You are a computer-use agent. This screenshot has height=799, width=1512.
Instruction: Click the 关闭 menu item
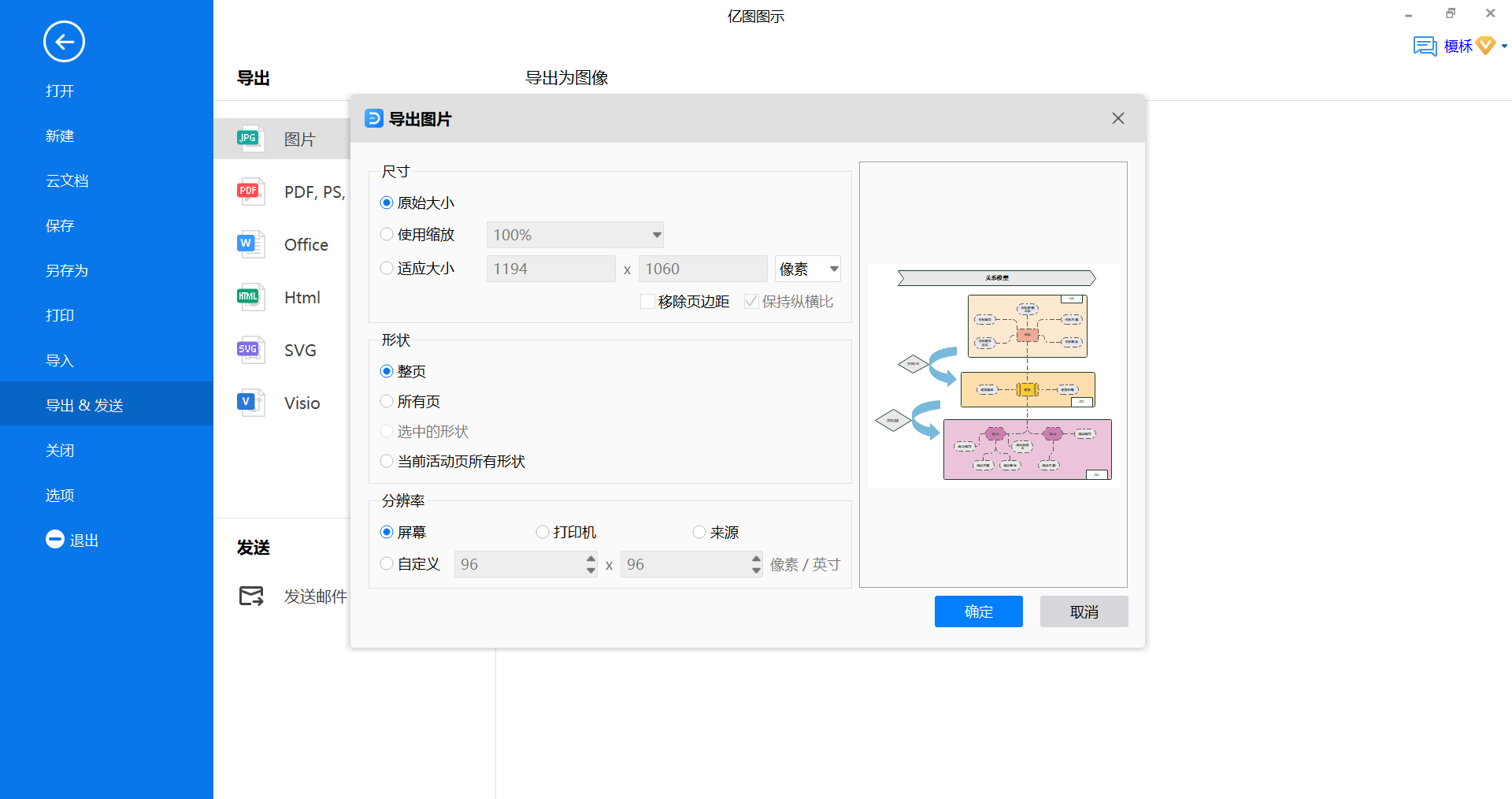pyautogui.click(x=60, y=450)
